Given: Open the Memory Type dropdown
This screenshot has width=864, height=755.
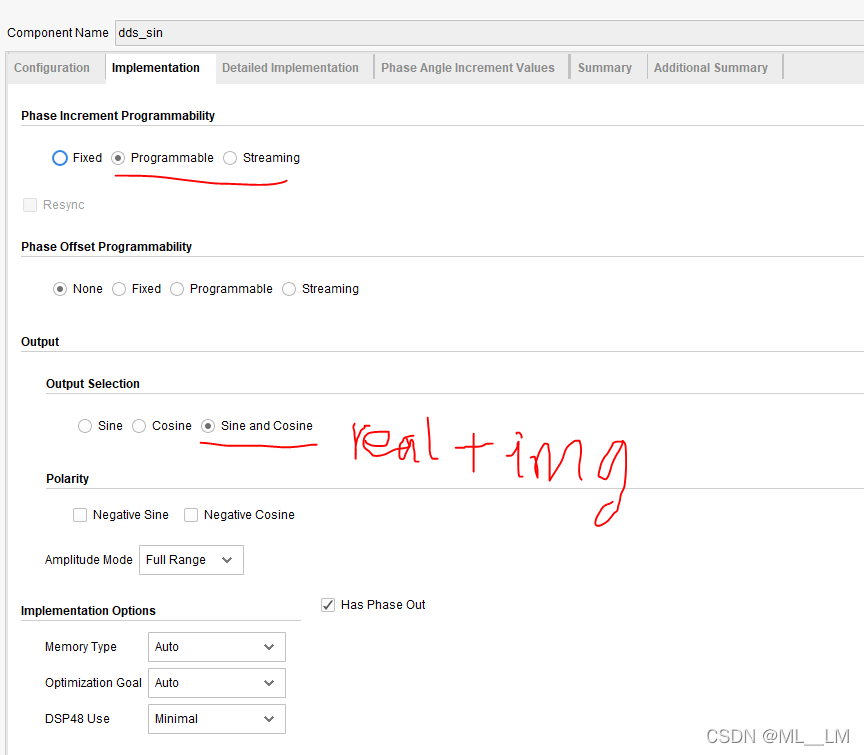Looking at the screenshot, I should click(x=217, y=647).
